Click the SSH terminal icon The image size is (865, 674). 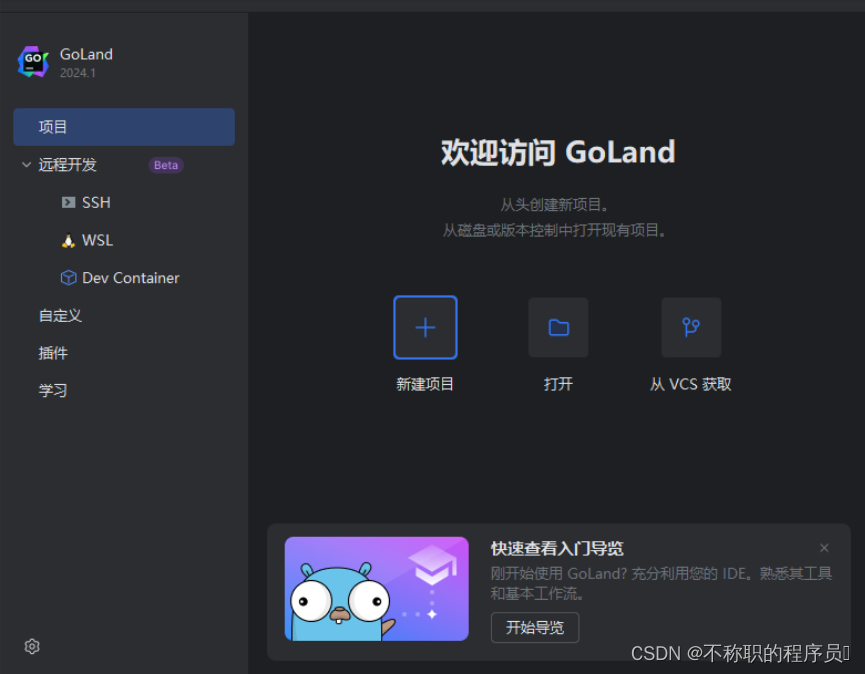tap(68, 202)
